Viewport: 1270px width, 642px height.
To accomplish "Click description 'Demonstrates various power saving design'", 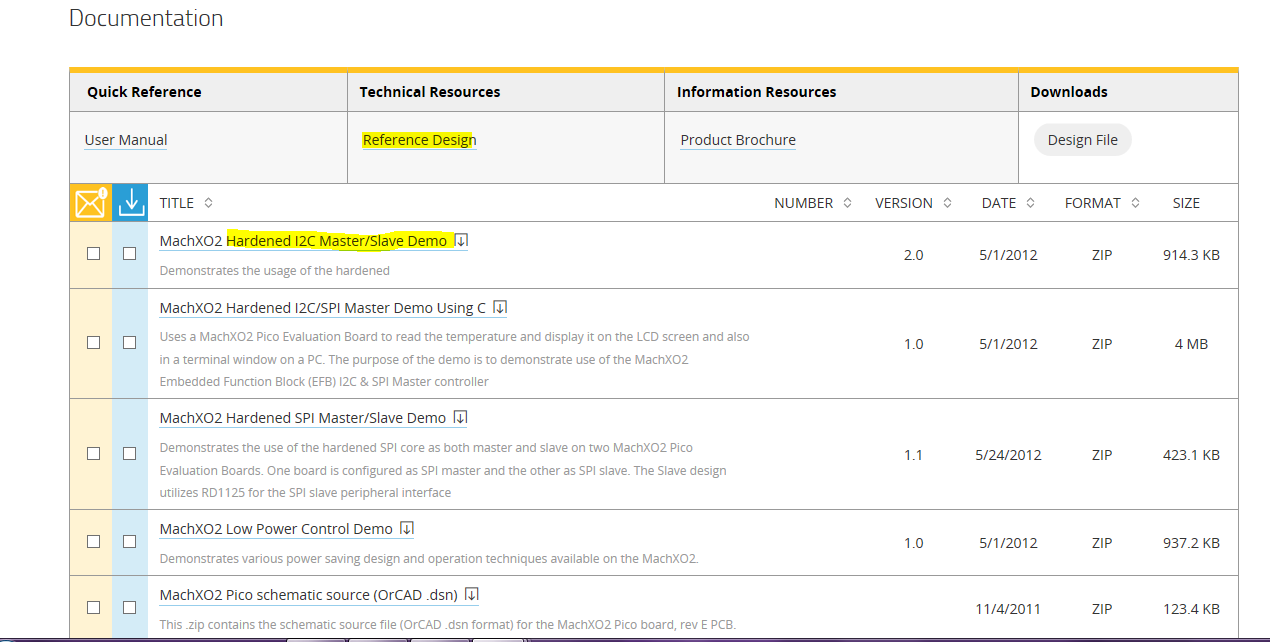I will (x=429, y=558).
